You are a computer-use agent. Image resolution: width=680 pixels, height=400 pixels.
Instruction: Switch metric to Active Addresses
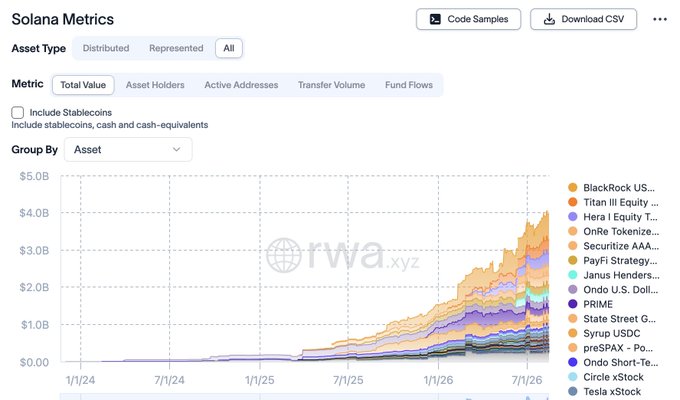[x=241, y=85]
